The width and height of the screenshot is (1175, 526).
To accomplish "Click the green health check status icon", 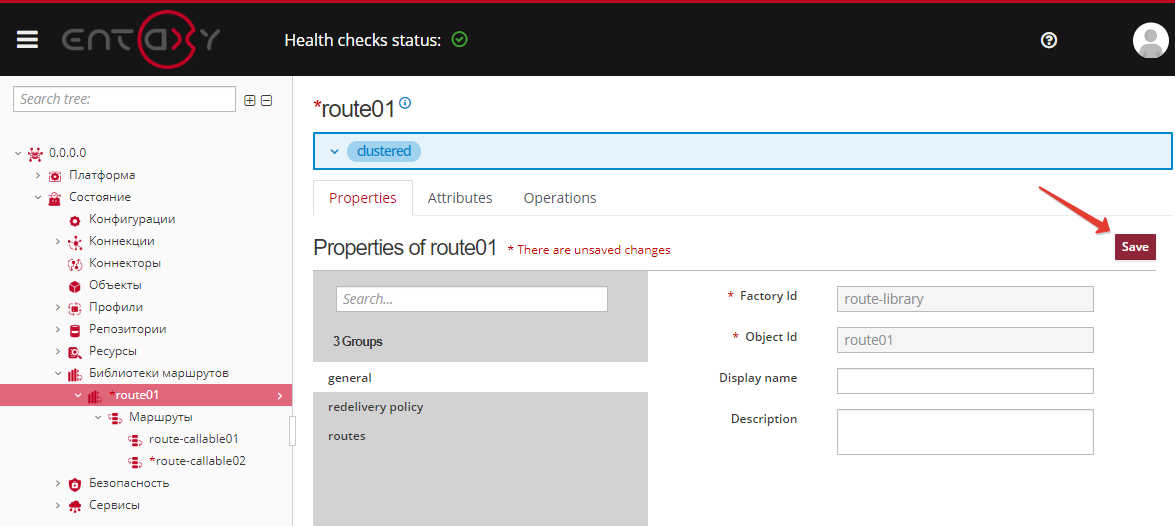I will pyautogui.click(x=459, y=40).
